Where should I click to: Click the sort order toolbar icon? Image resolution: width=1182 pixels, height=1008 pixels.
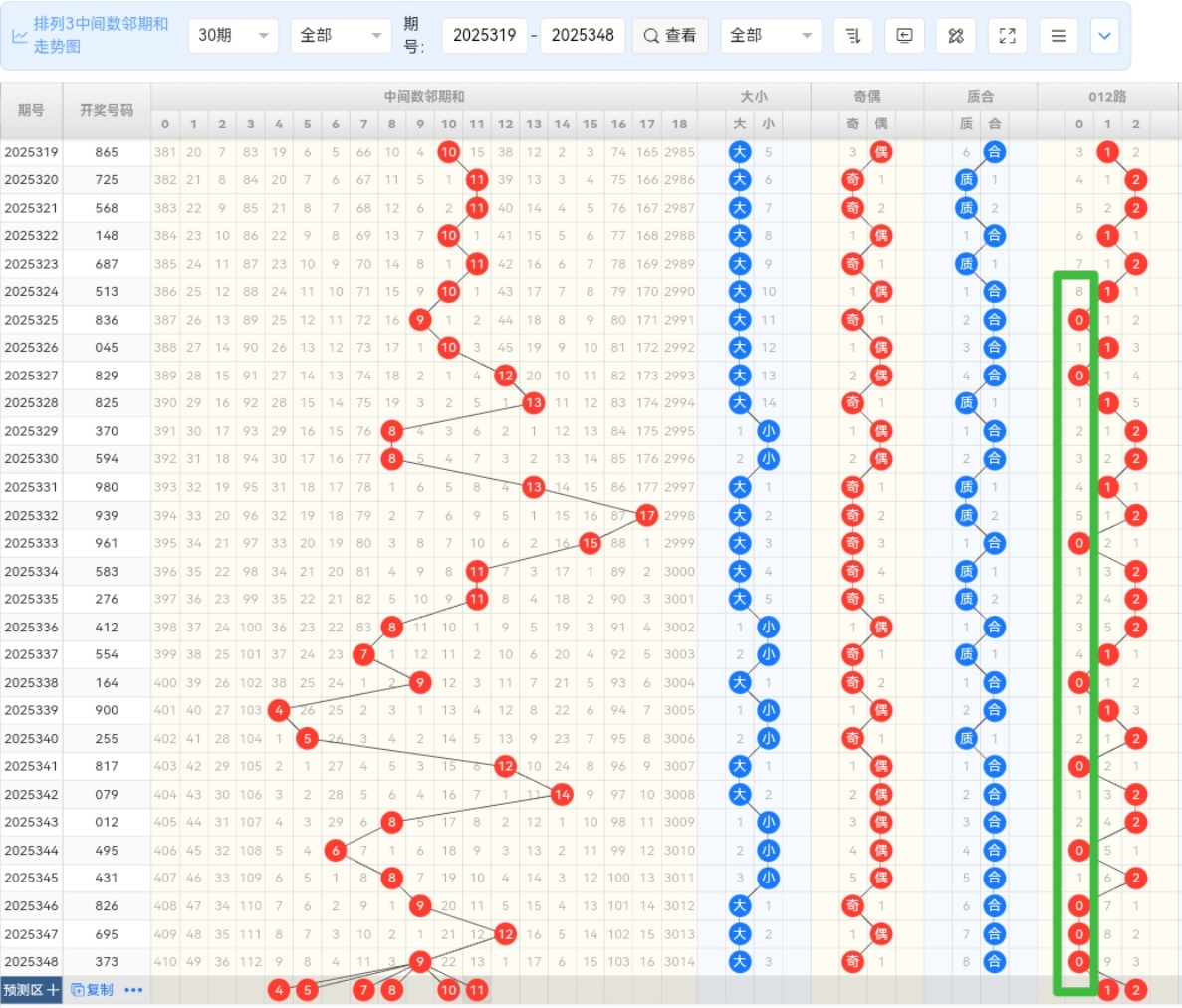853,36
